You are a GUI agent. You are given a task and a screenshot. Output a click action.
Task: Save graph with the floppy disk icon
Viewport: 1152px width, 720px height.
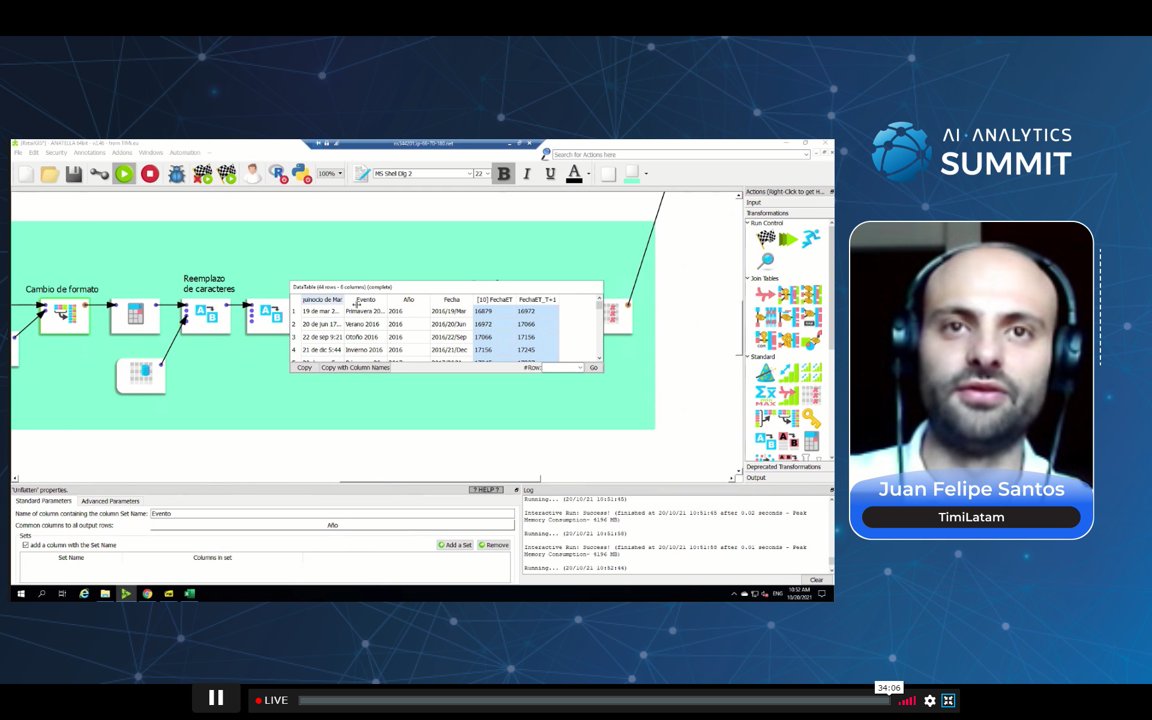click(73, 174)
